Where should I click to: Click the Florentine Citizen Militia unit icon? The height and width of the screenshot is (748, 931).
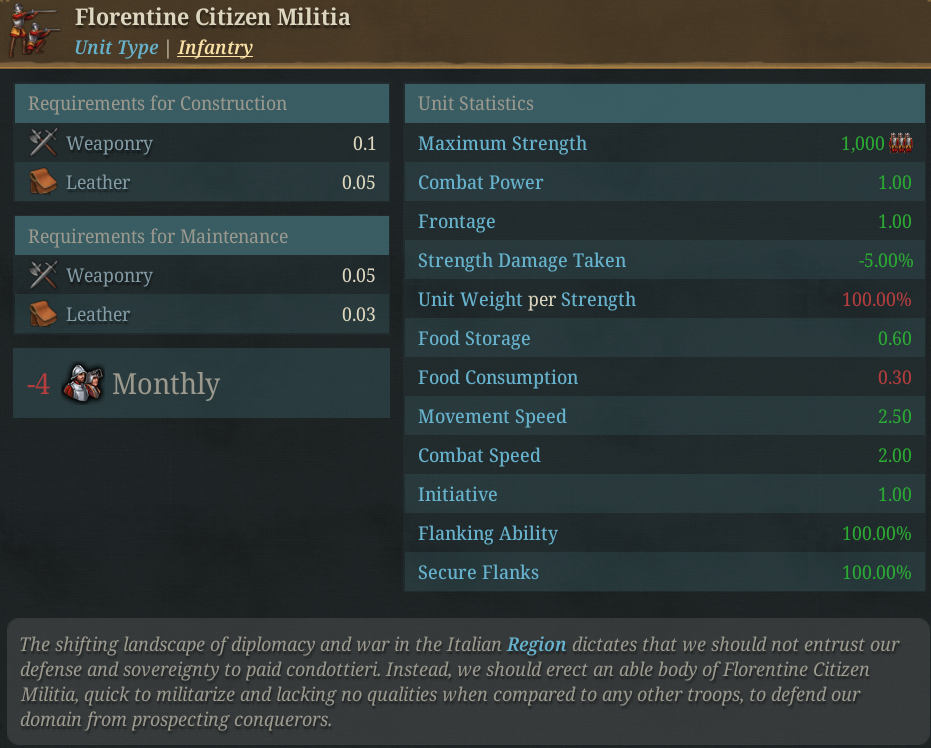(32, 31)
